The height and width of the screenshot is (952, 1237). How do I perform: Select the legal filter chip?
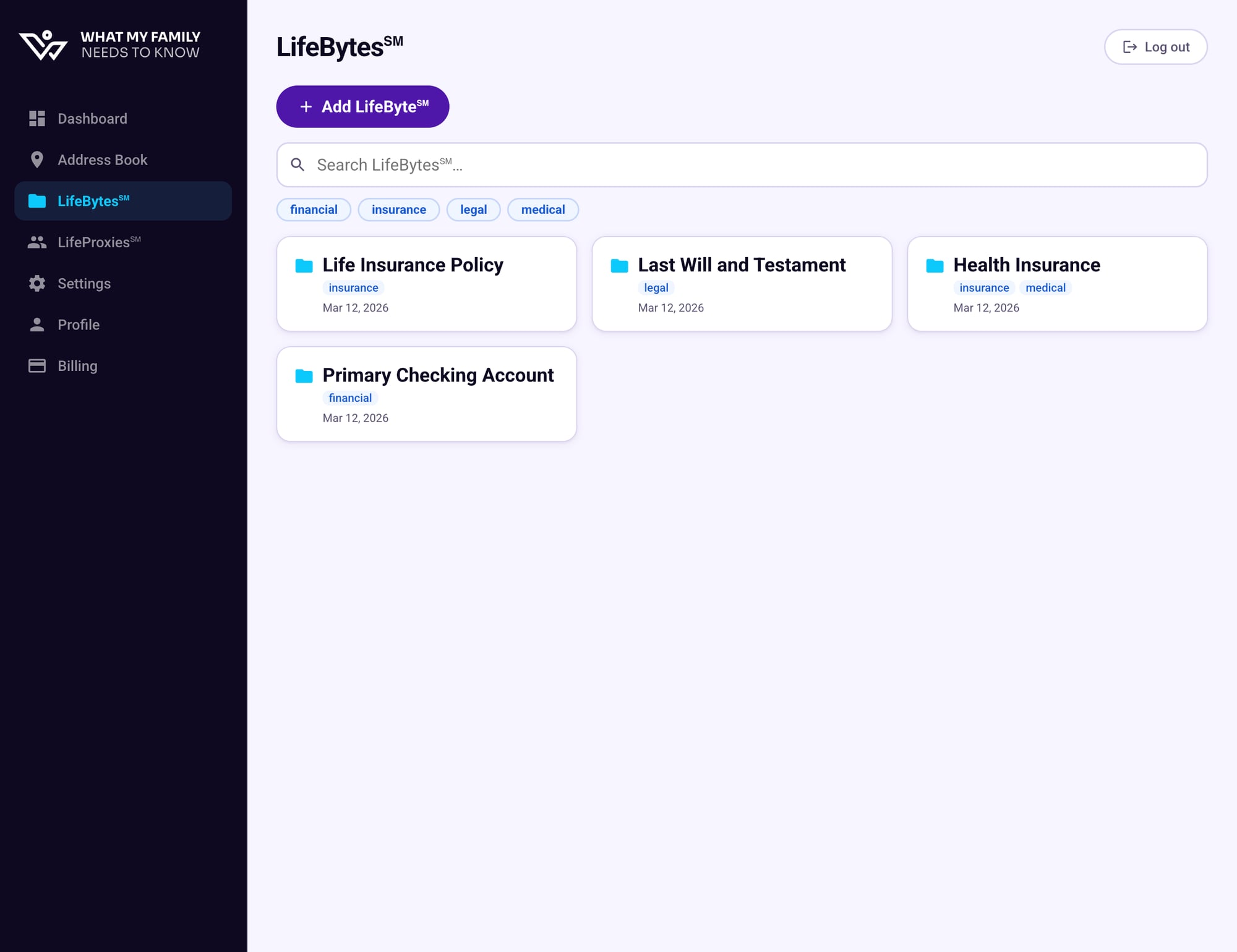473,210
